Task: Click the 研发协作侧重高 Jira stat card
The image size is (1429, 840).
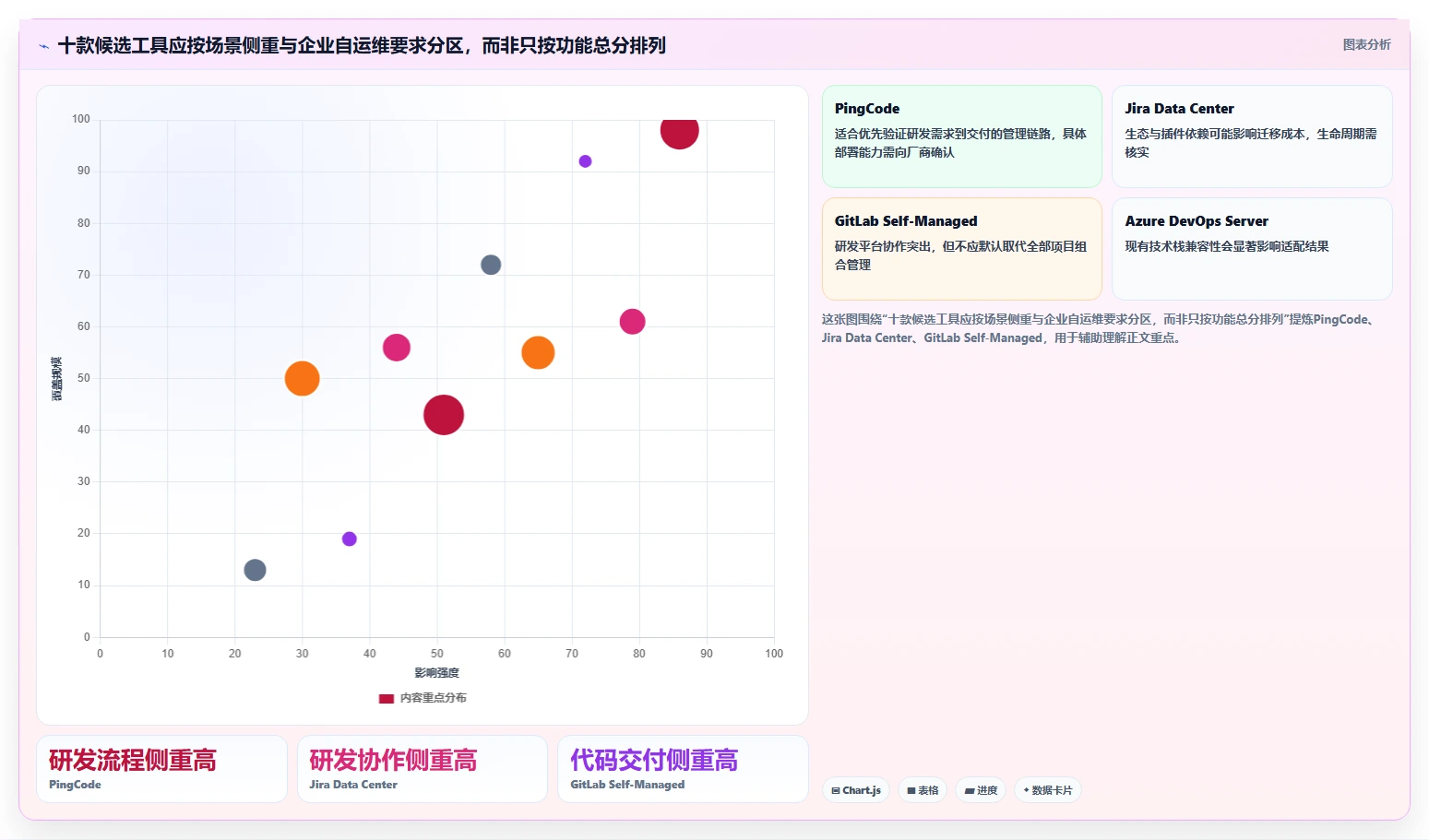Action: click(423, 769)
